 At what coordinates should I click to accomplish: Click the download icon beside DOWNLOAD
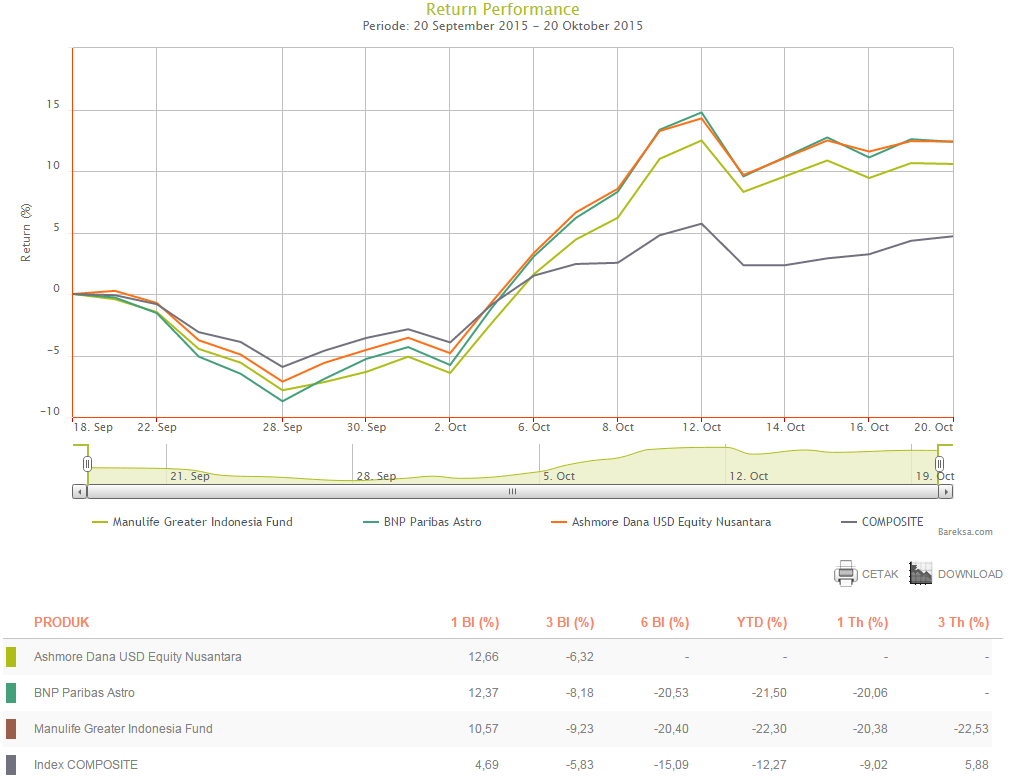click(920, 573)
